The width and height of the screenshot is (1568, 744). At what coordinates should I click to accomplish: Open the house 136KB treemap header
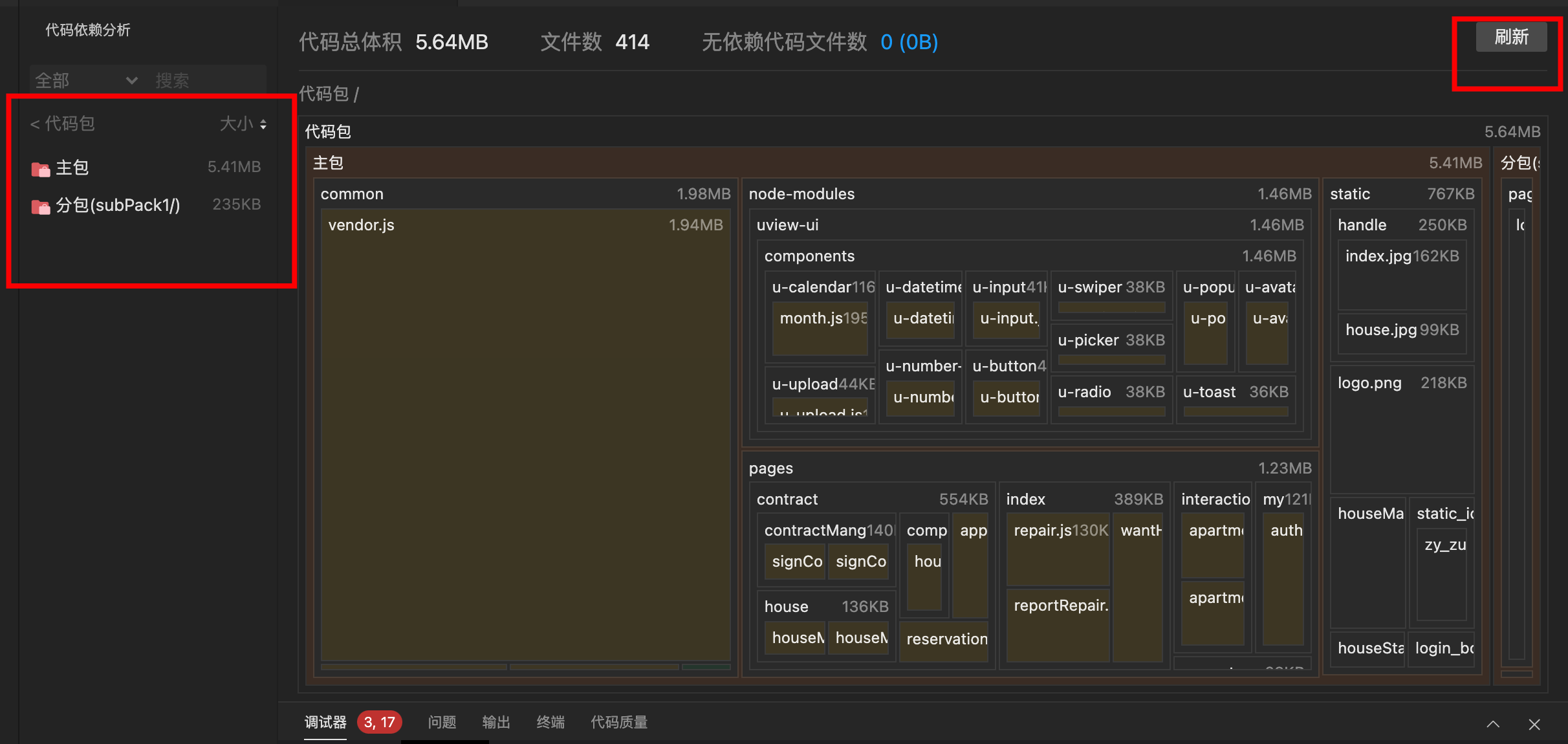pos(827,606)
